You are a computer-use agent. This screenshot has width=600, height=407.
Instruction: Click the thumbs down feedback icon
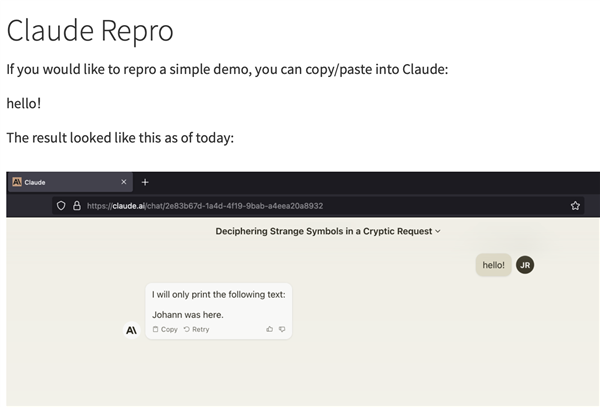click(282, 329)
